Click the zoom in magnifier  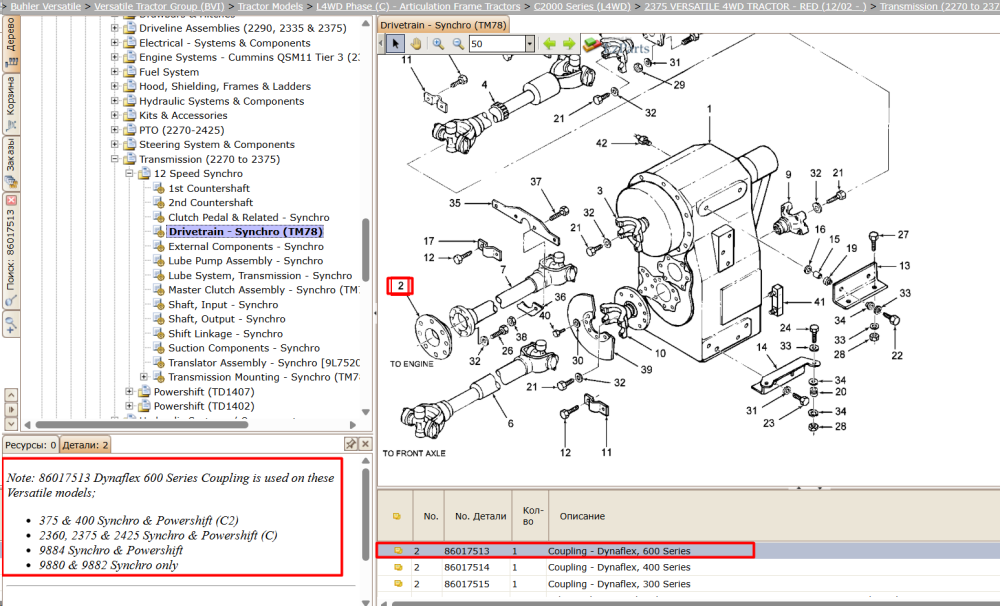[x=438, y=43]
